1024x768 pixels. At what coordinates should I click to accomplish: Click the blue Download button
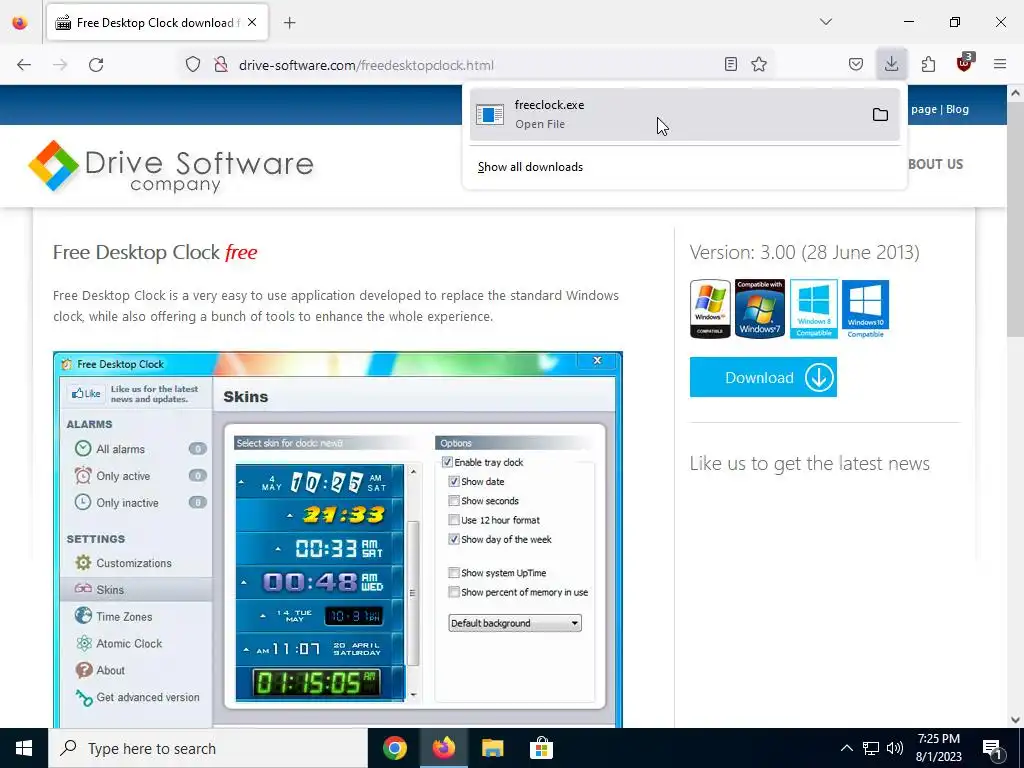pos(763,377)
